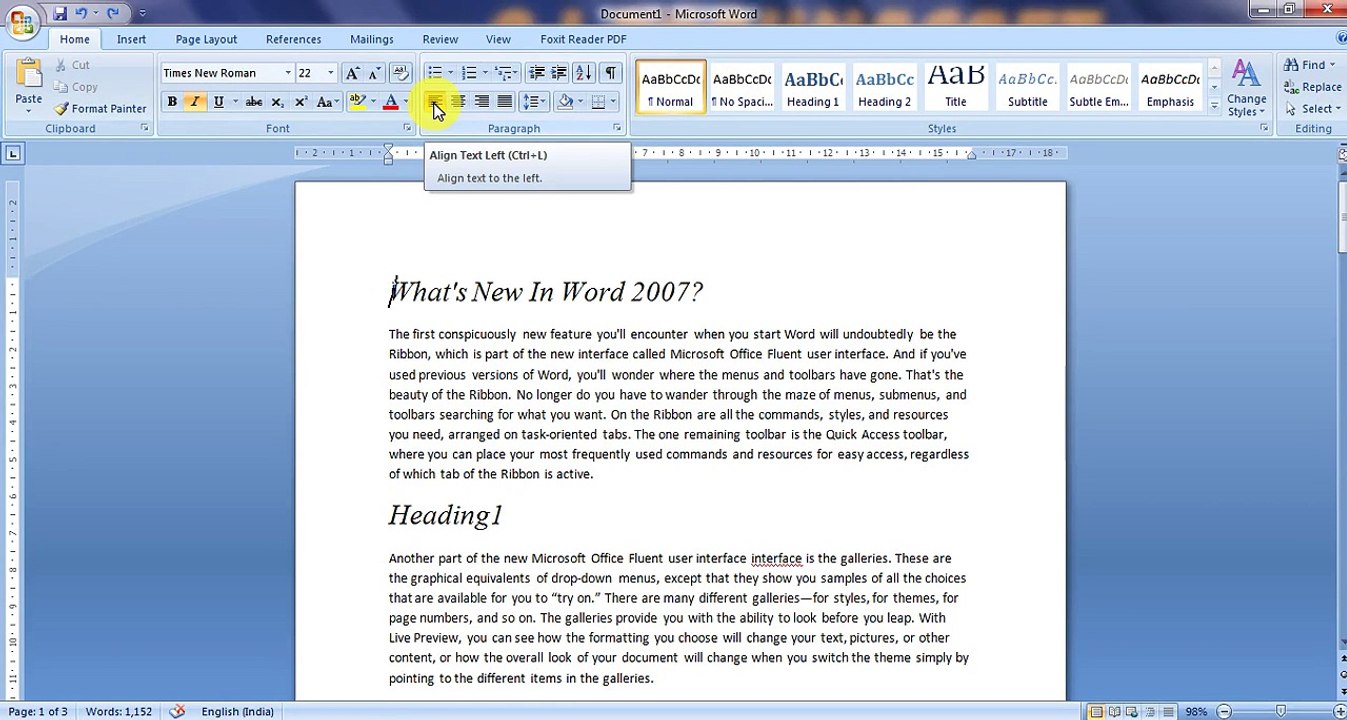1347x720 pixels.
Task: Switch to Outline view
Action: (1148, 712)
